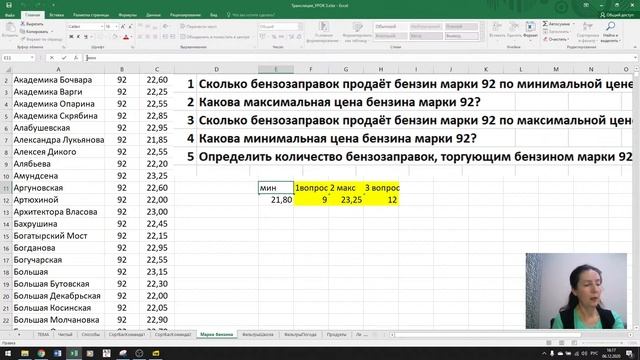The width and height of the screenshot is (640, 360).
Task: Apply red font color button
Action: click(x=126, y=37)
